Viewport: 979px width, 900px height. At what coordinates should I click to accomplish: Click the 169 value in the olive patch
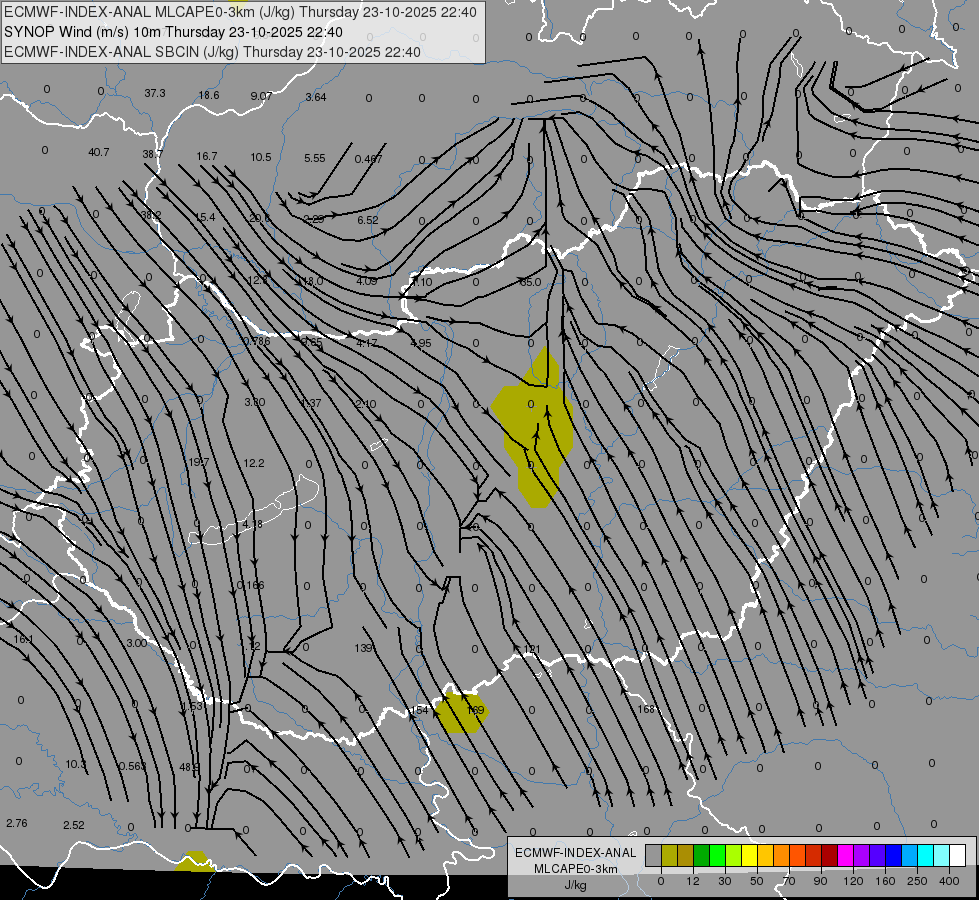point(475,710)
